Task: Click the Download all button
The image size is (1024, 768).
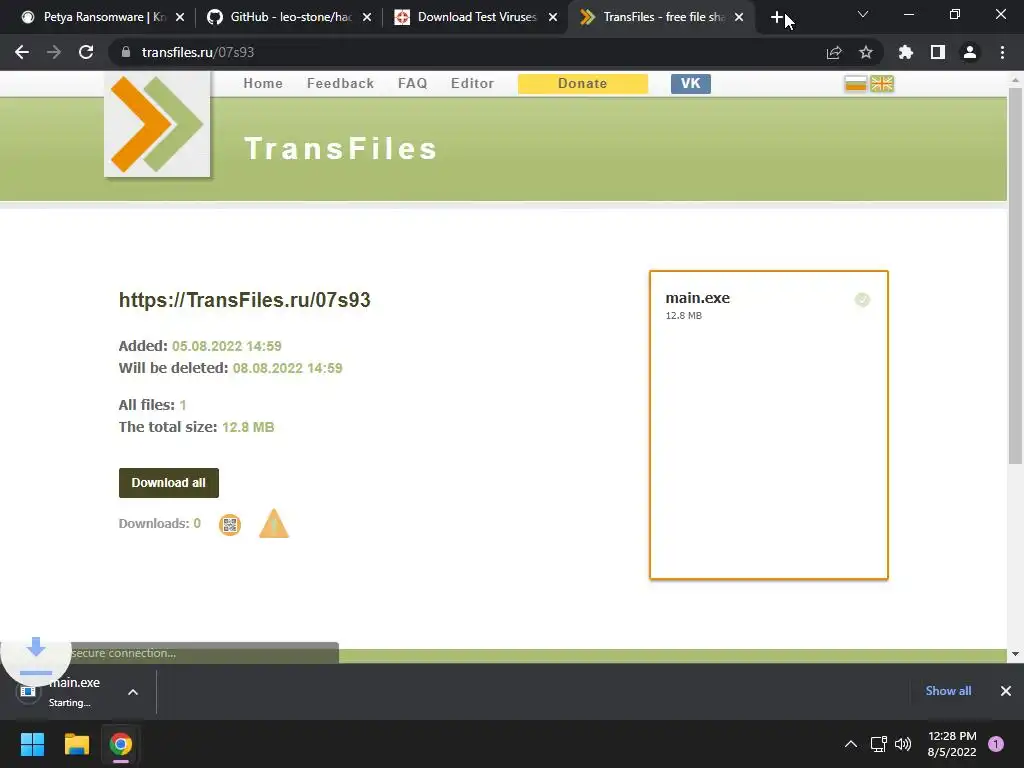Action: pyautogui.click(x=168, y=483)
